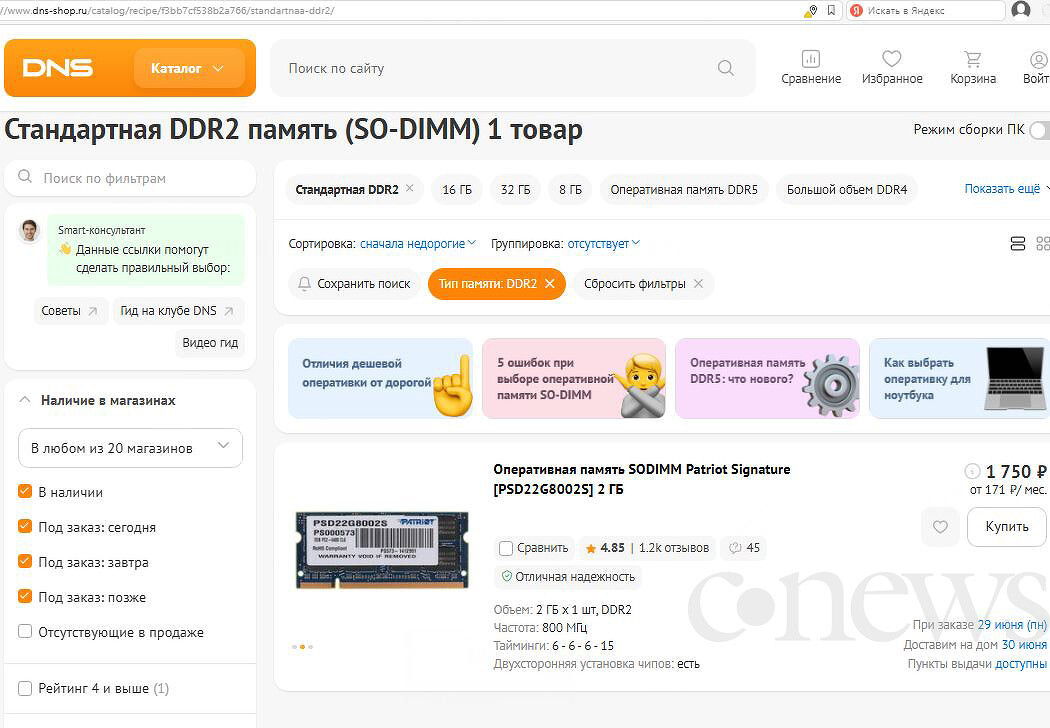Click the 29 июня (пн) pickup date link
The image size is (1050, 728).
tap(1012, 625)
